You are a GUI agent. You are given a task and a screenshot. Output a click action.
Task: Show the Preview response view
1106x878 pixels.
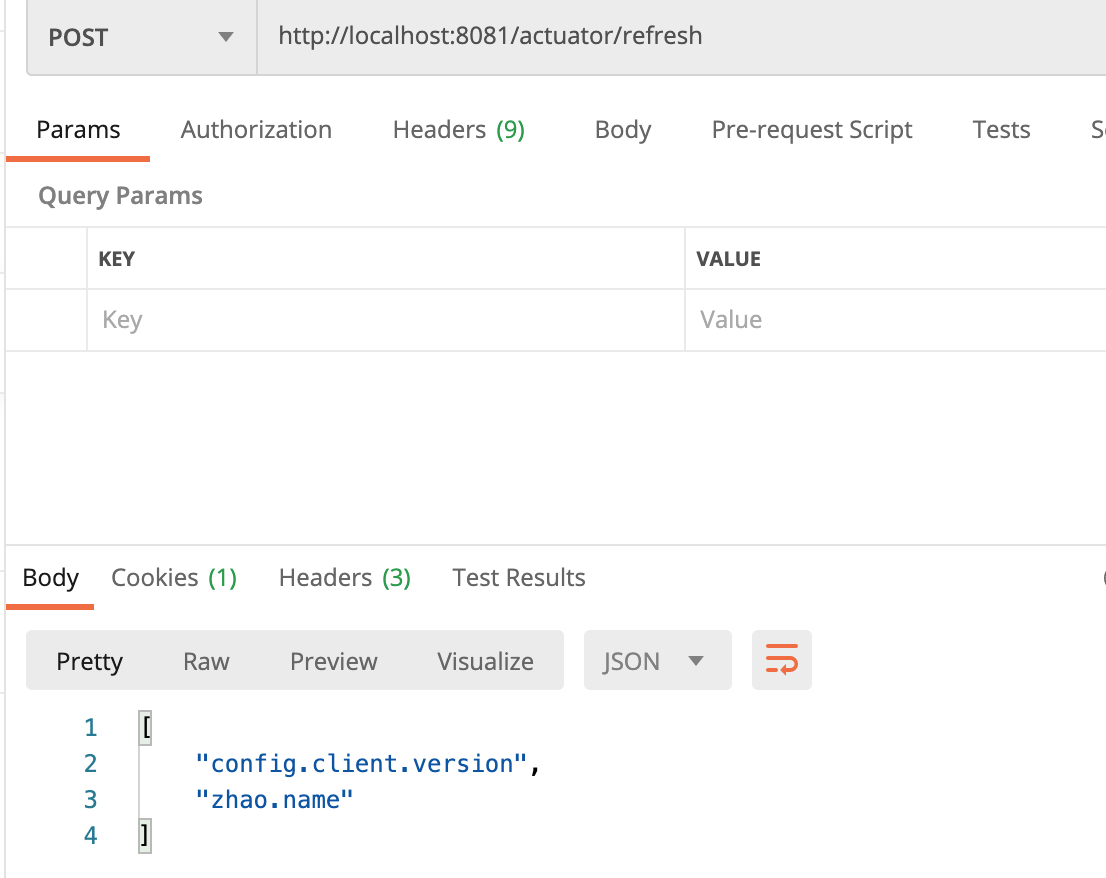point(334,661)
